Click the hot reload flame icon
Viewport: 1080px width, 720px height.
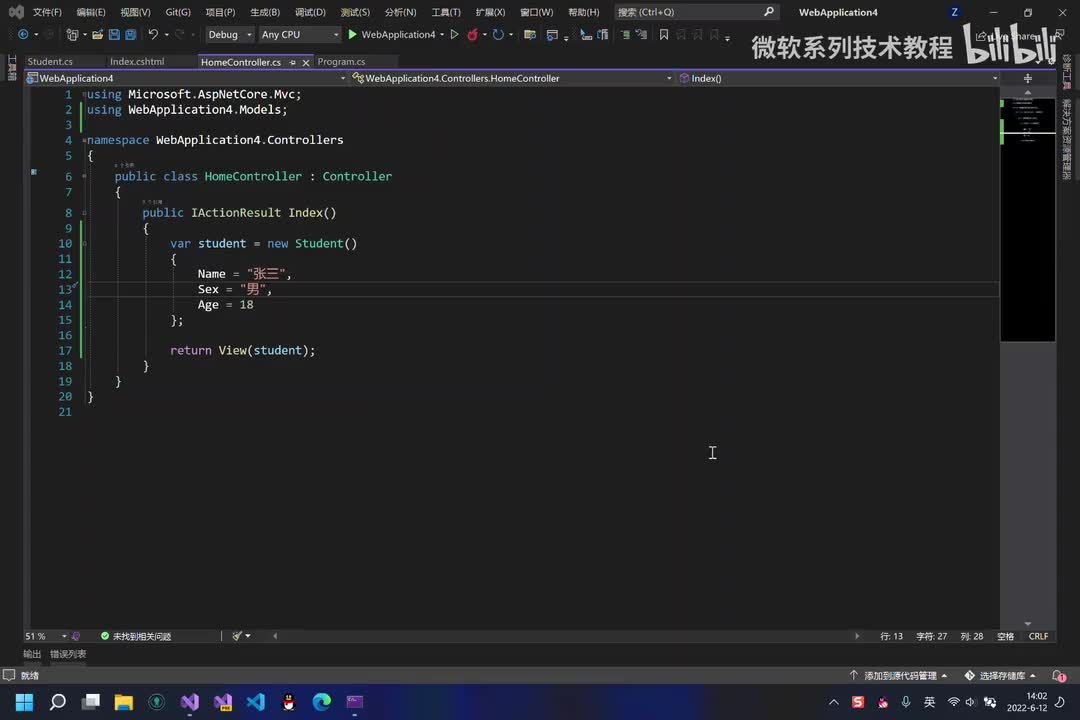click(472, 34)
